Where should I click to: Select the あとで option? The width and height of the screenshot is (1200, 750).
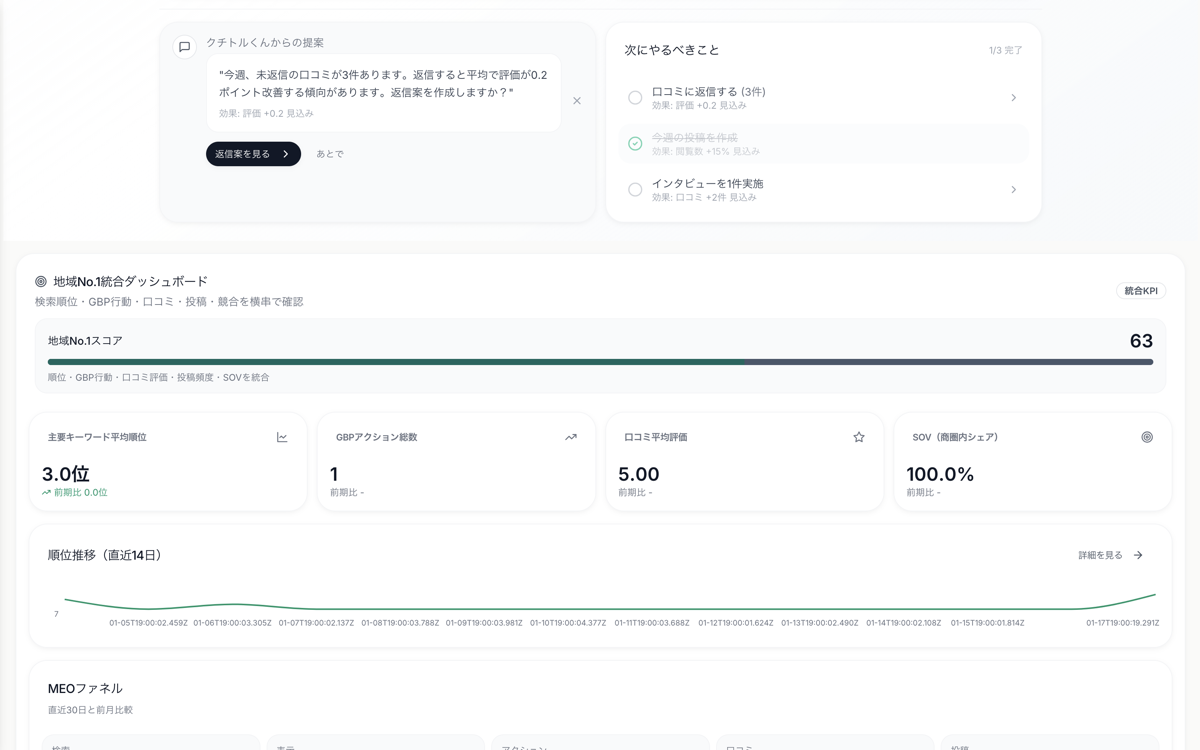point(330,154)
